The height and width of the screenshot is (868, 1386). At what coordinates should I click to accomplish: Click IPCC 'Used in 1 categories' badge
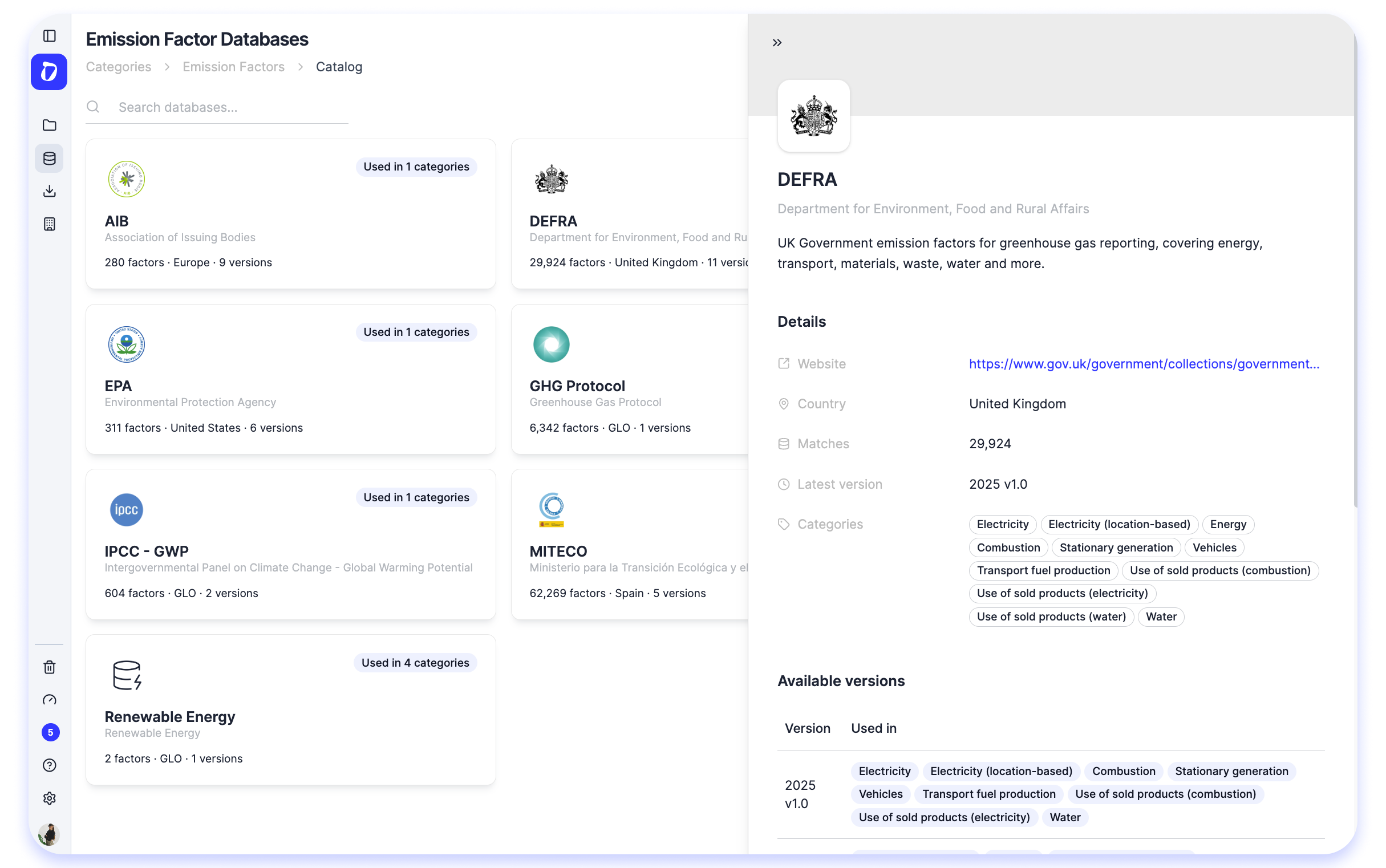416,497
